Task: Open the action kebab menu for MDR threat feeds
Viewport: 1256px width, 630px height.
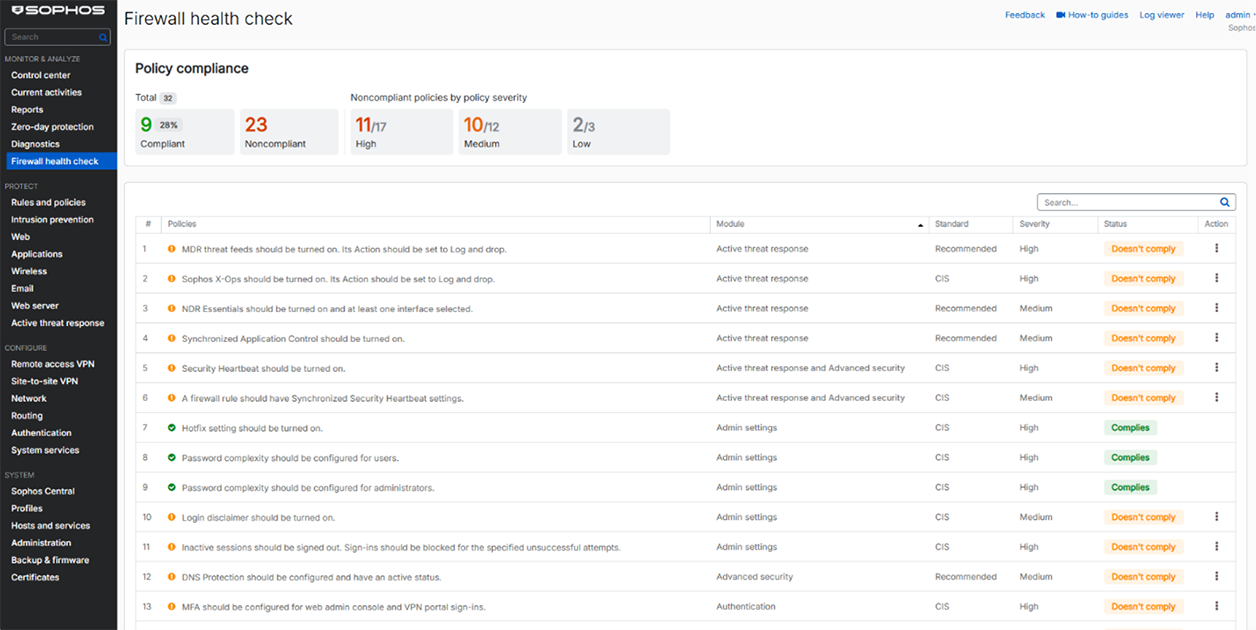Action: 1216,248
